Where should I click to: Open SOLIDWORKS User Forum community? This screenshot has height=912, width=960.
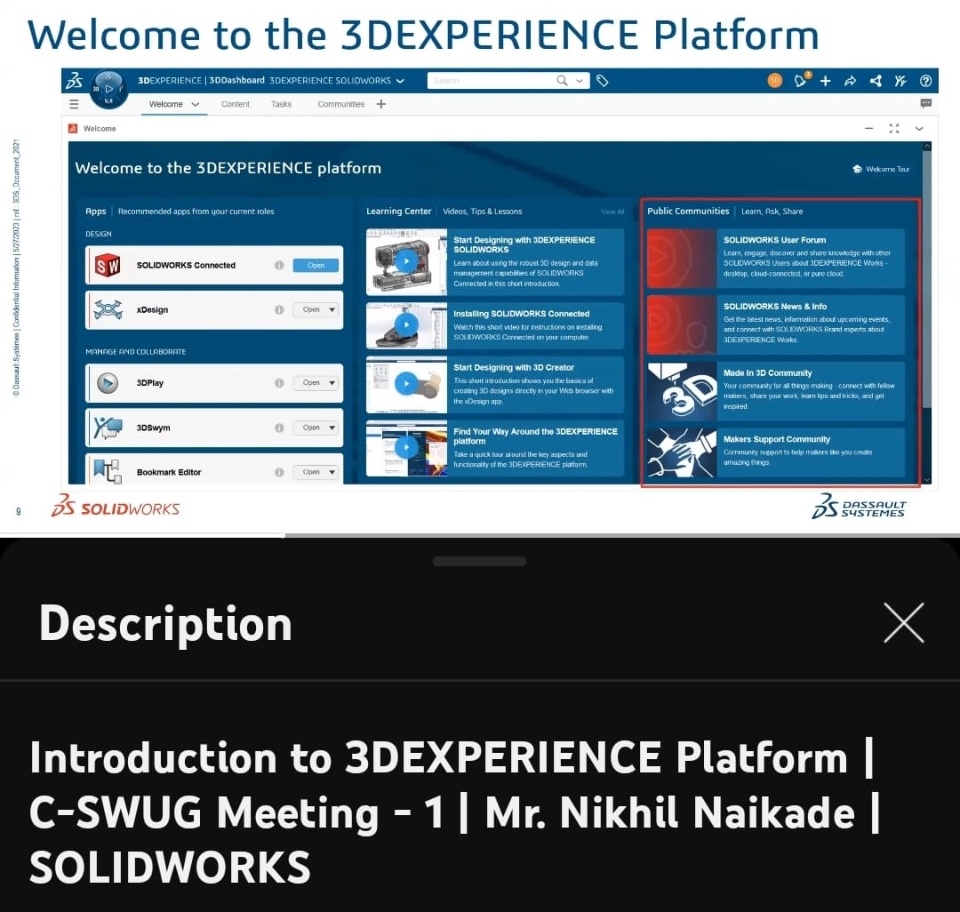(776, 258)
